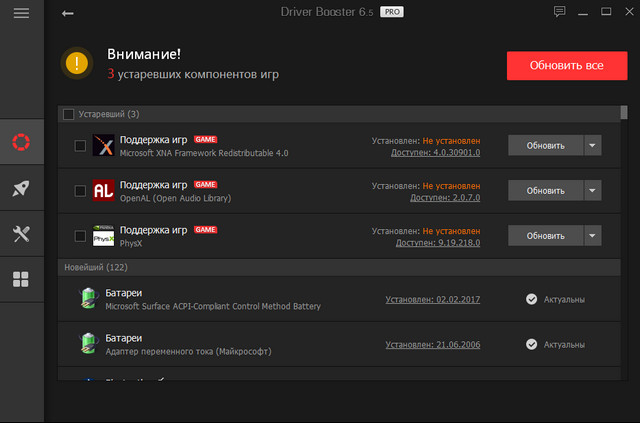Check the PhysX checkbox
640x423 pixels.
click(x=81, y=236)
